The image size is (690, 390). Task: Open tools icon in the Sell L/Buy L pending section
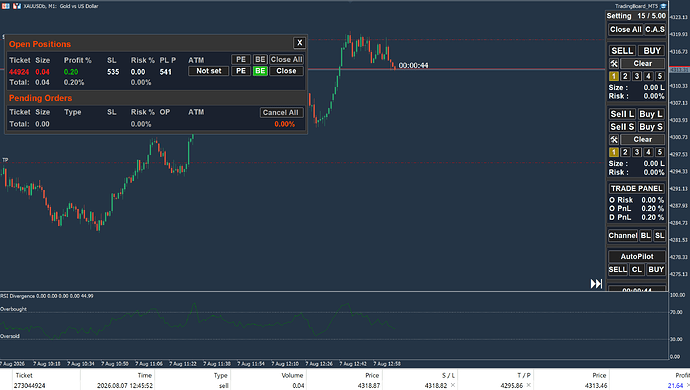point(614,140)
